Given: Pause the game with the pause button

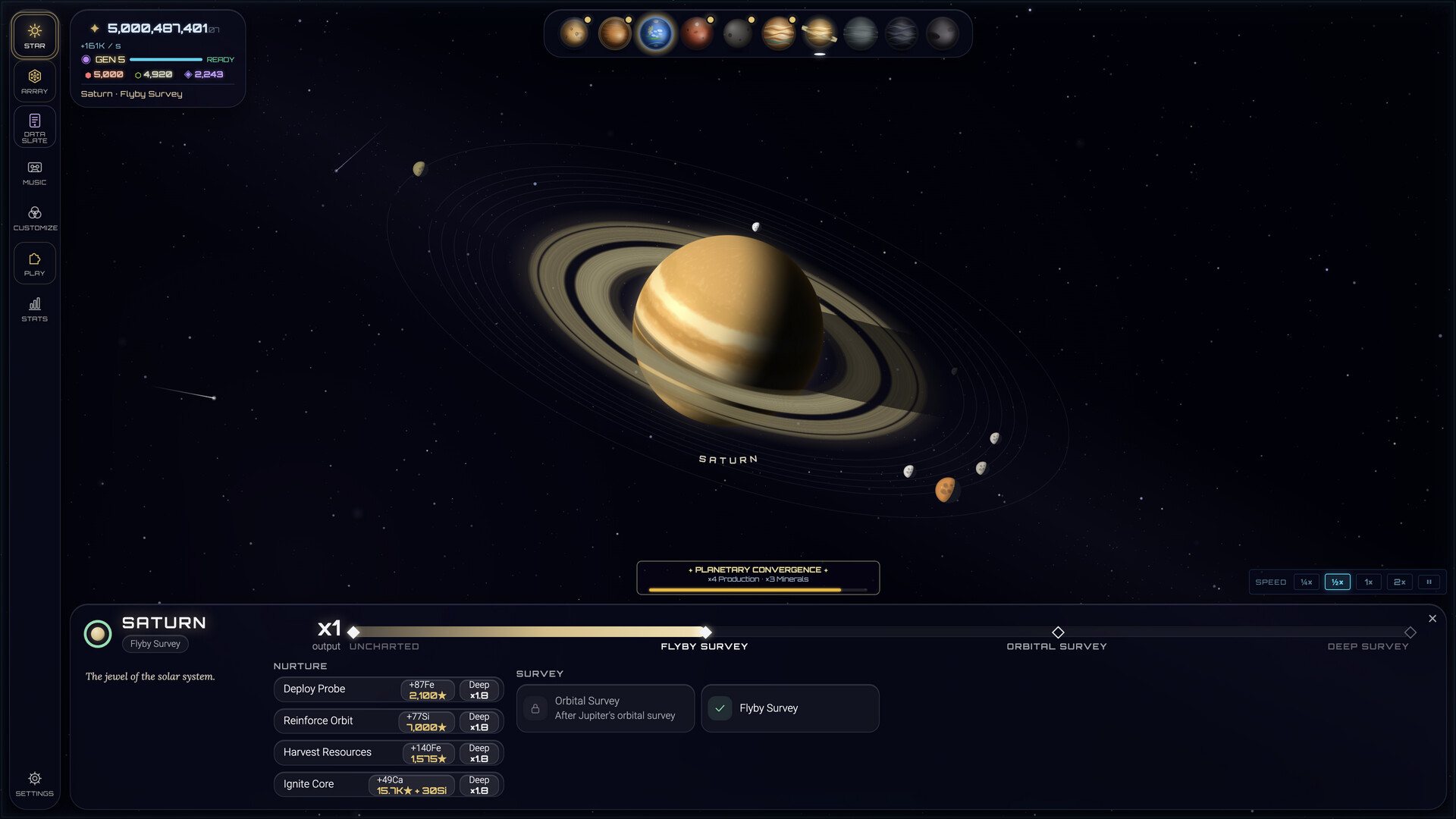Looking at the screenshot, I should [1429, 582].
